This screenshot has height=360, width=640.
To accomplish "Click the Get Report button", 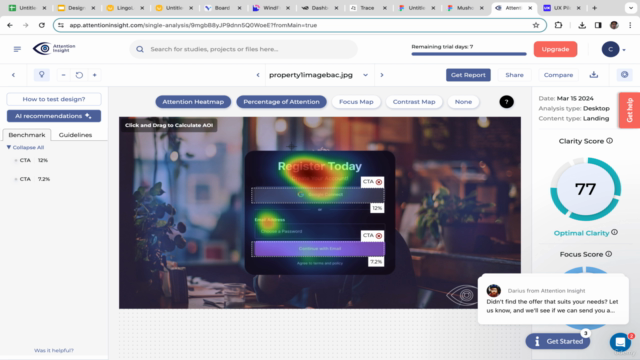I will 468,75.
